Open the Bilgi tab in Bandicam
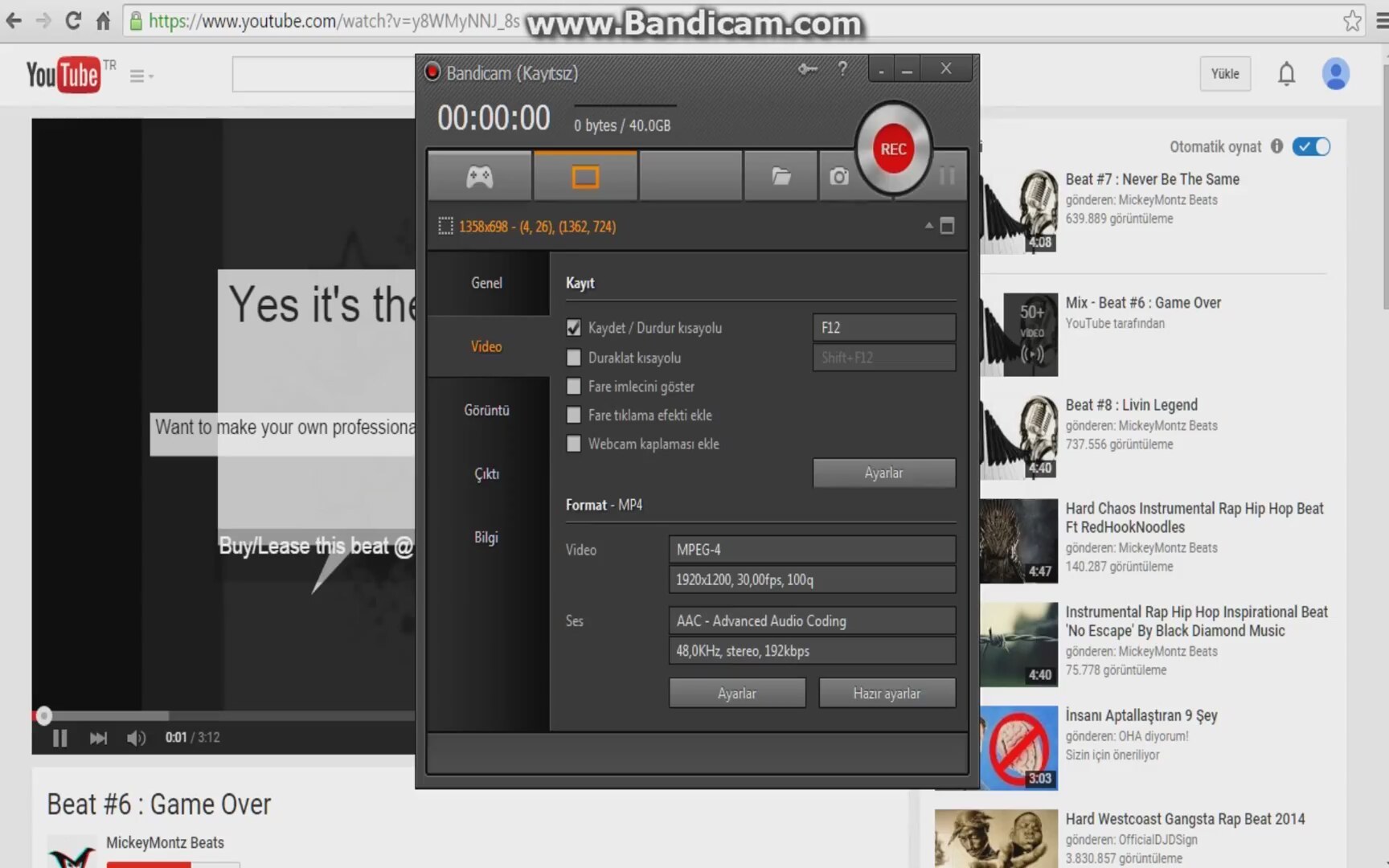The height and width of the screenshot is (868, 1389). click(x=487, y=537)
